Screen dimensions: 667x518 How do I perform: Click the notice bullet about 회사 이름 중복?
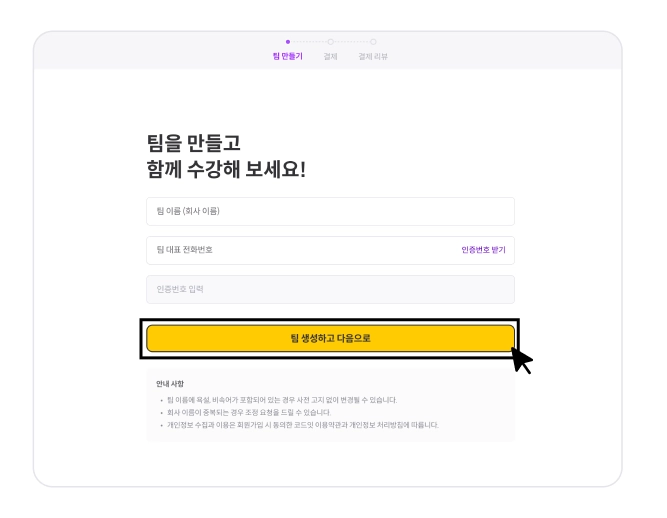click(249, 413)
